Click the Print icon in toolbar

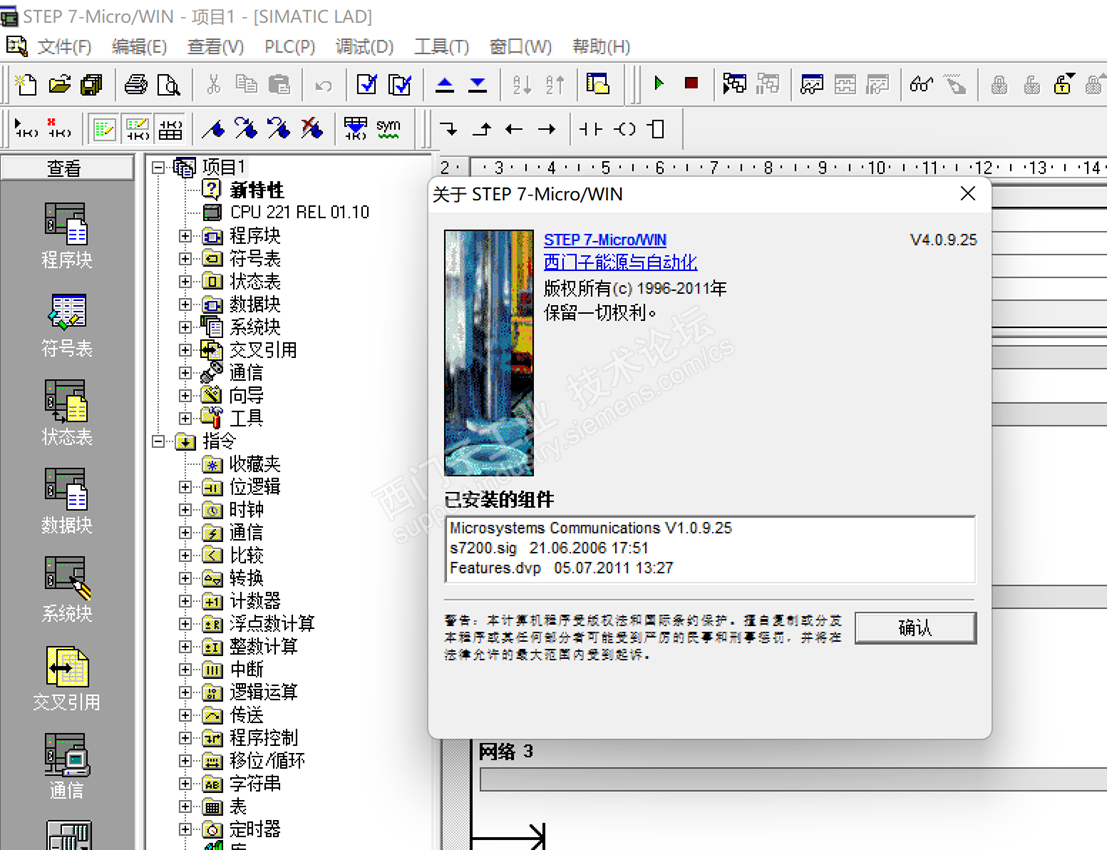click(x=136, y=85)
